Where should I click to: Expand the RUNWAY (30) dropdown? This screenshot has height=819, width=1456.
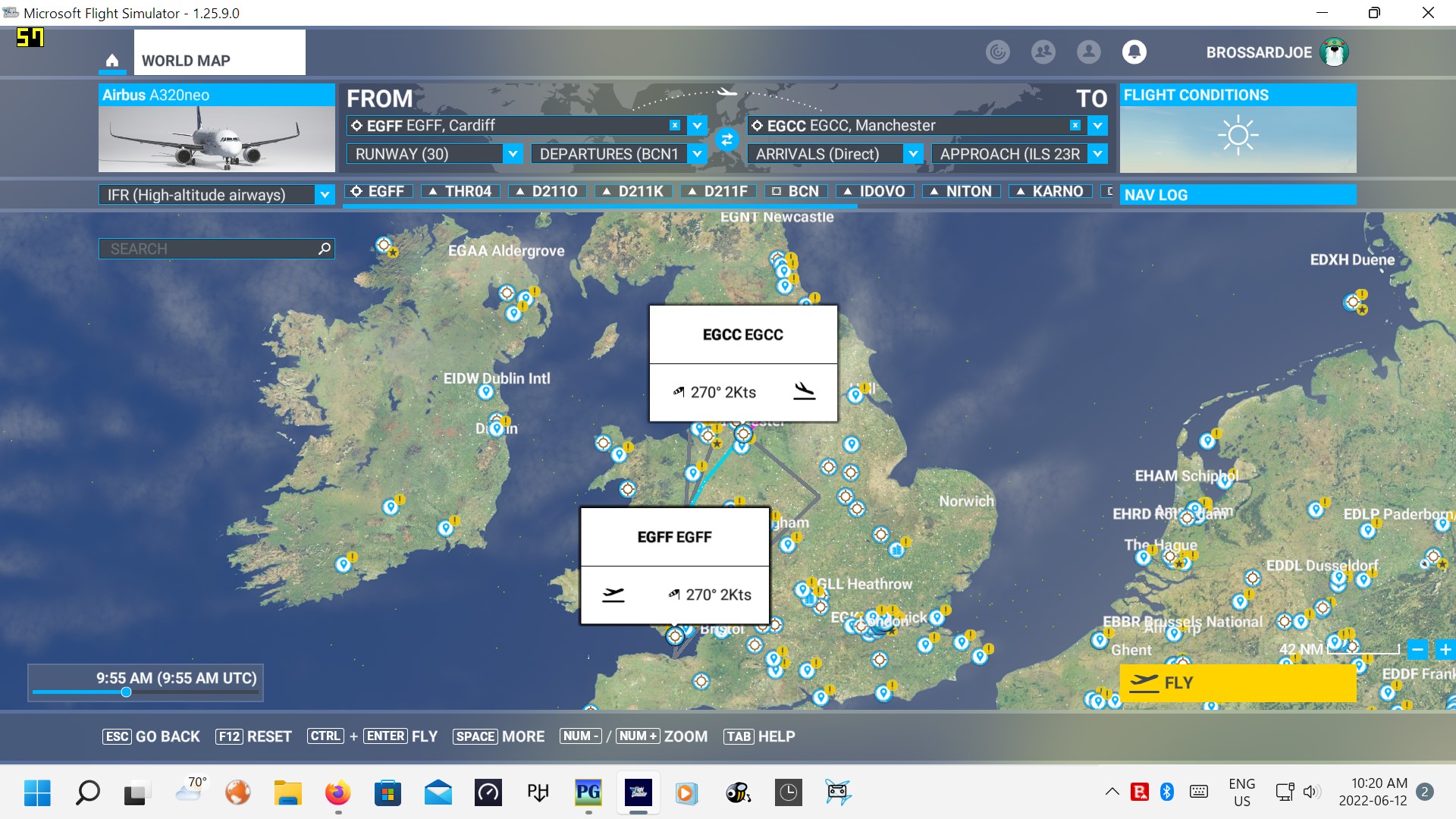513,154
